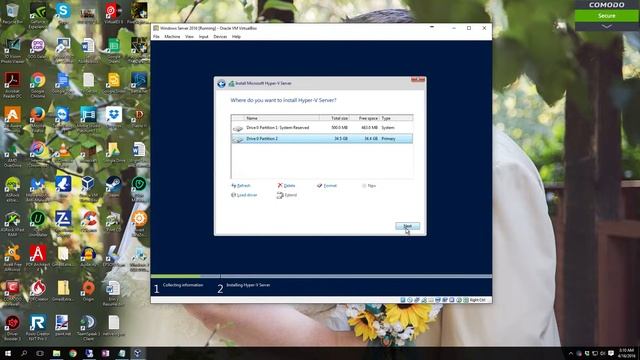The height and width of the screenshot is (360, 640).
Task: Launch Audacity desktop shortcut
Action: coord(88,256)
